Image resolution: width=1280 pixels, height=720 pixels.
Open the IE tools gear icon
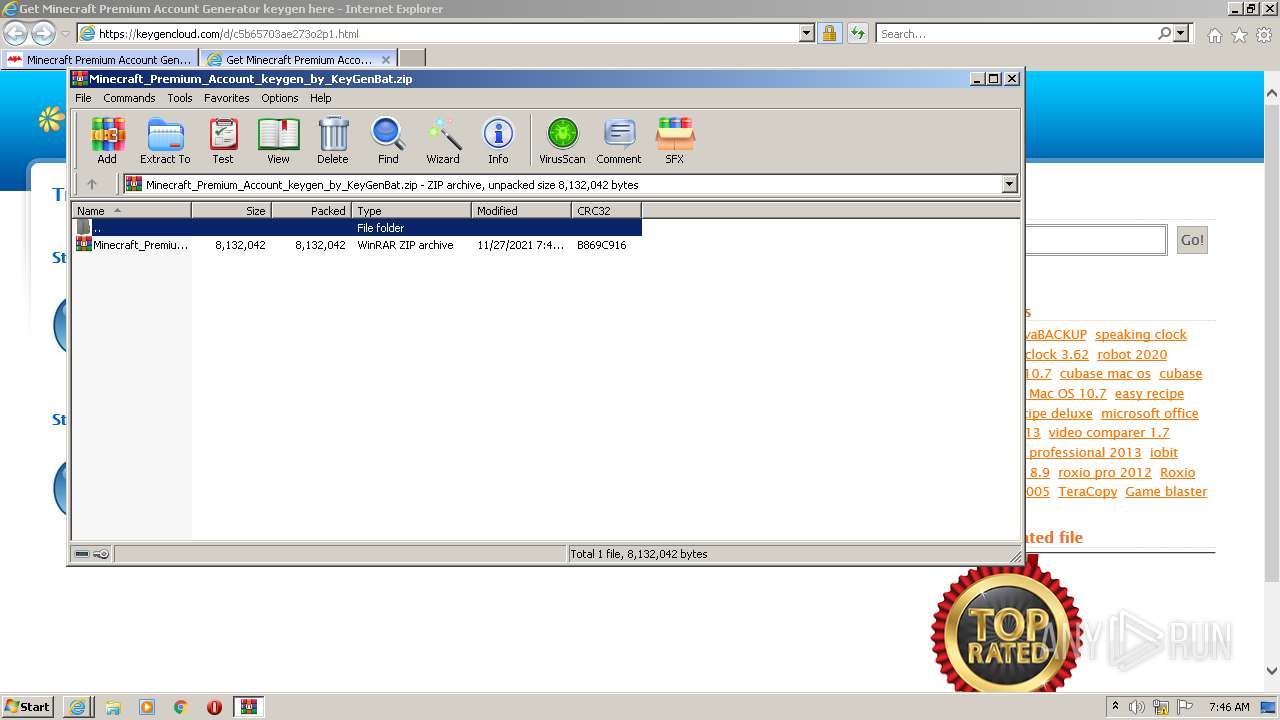(x=1264, y=35)
